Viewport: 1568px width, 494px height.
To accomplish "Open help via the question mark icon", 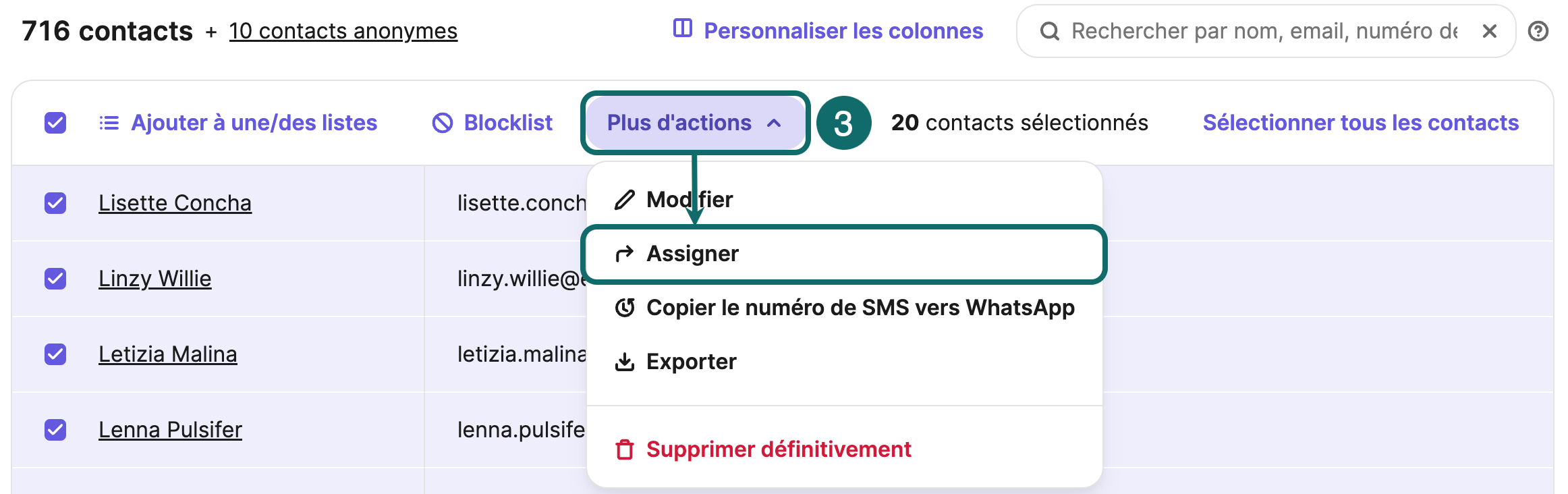I will 1539,31.
